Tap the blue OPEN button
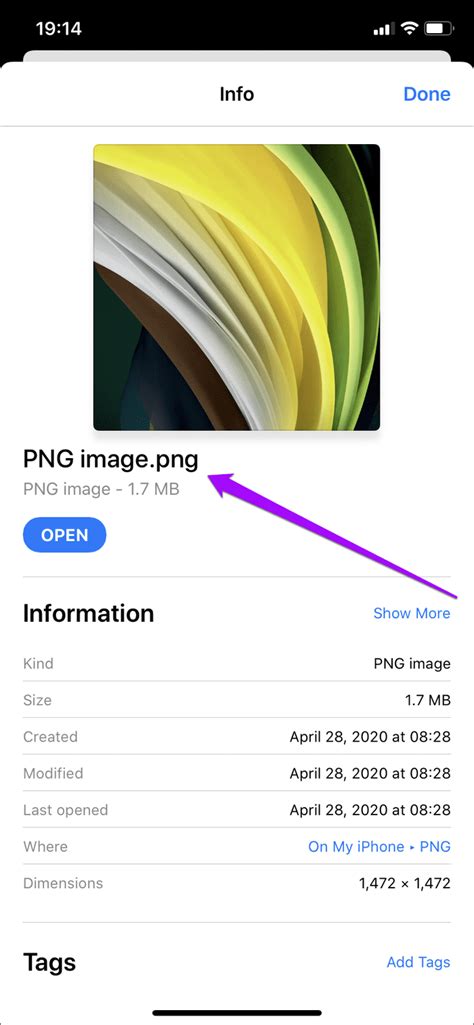The image size is (474, 1025). 65,535
